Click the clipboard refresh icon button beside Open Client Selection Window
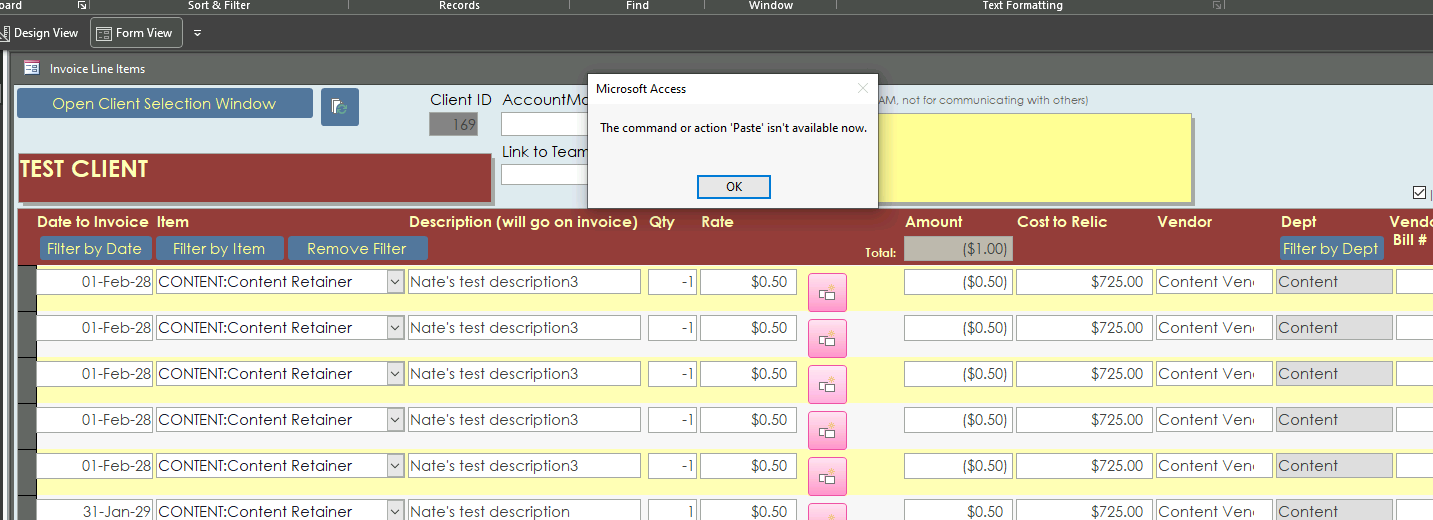Screen dimensions: 1433x520 click(340, 107)
